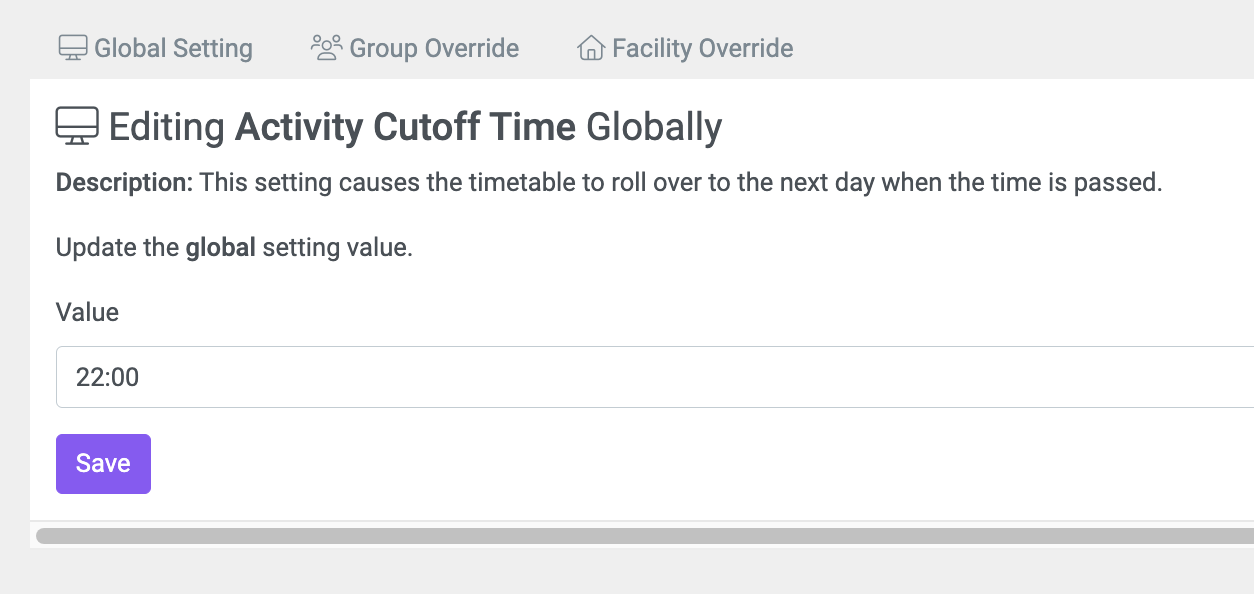The width and height of the screenshot is (1254, 594).
Task: Click the horizontal scrollbar thumb
Action: coord(645,536)
